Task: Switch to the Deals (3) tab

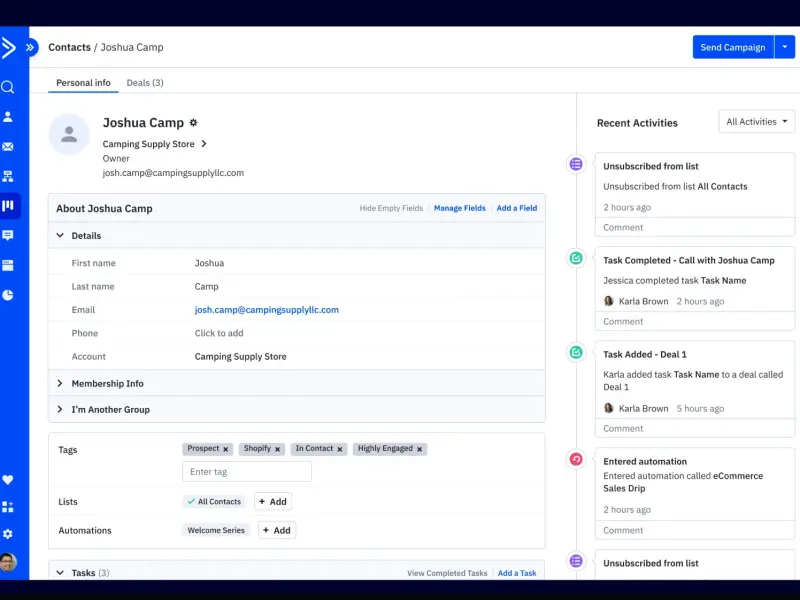Action: [145, 83]
